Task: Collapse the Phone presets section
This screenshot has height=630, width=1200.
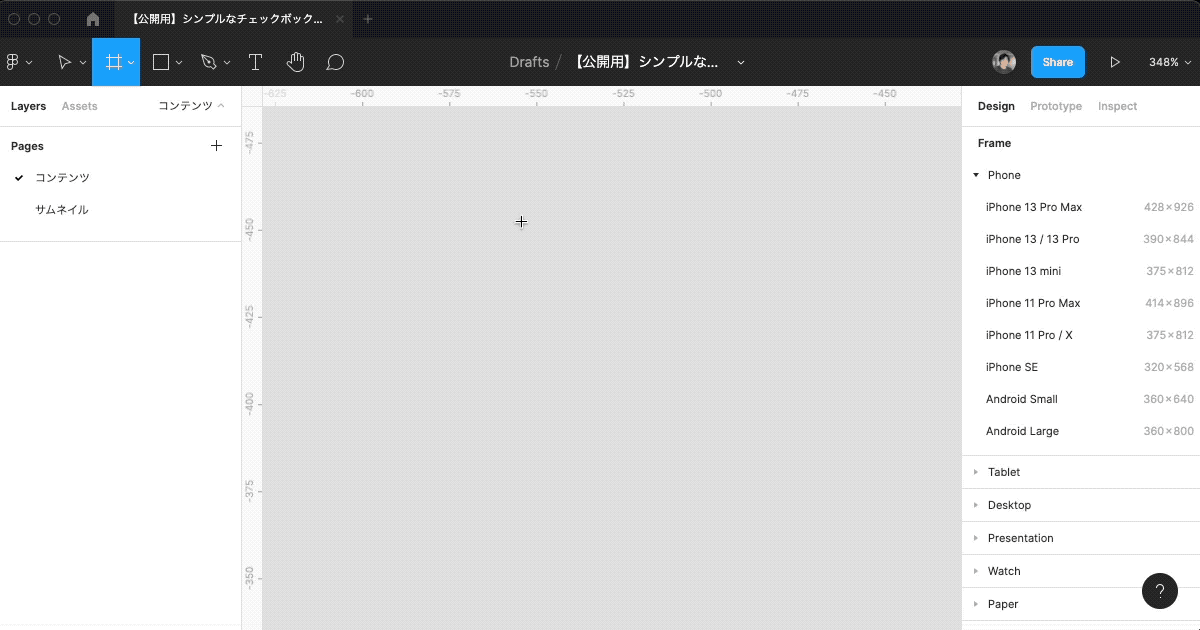Action: pyautogui.click(x=975, y=174)
